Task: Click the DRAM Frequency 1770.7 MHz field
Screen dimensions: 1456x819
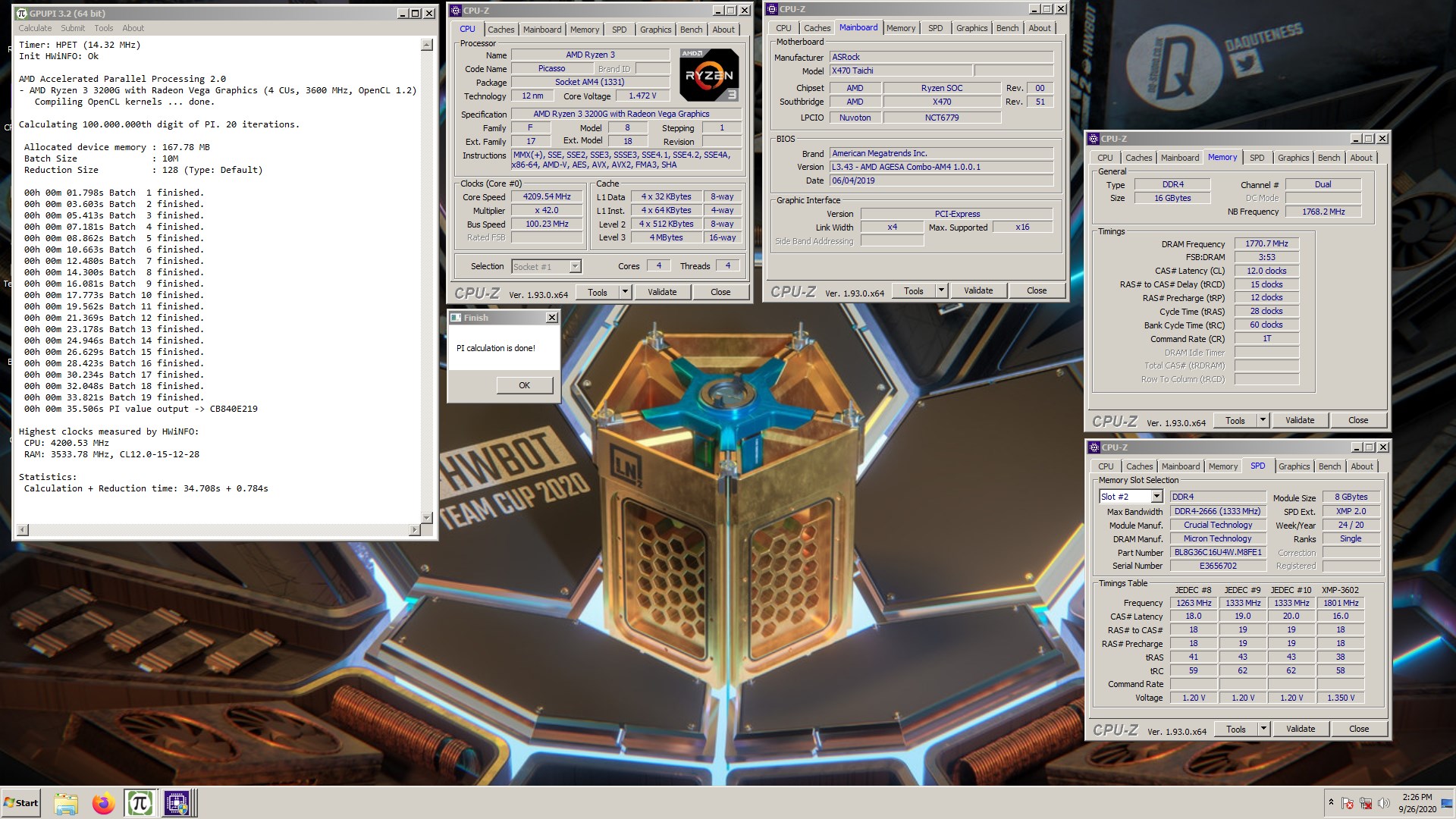Action: pyautogui.click(x=1266, y=243)
